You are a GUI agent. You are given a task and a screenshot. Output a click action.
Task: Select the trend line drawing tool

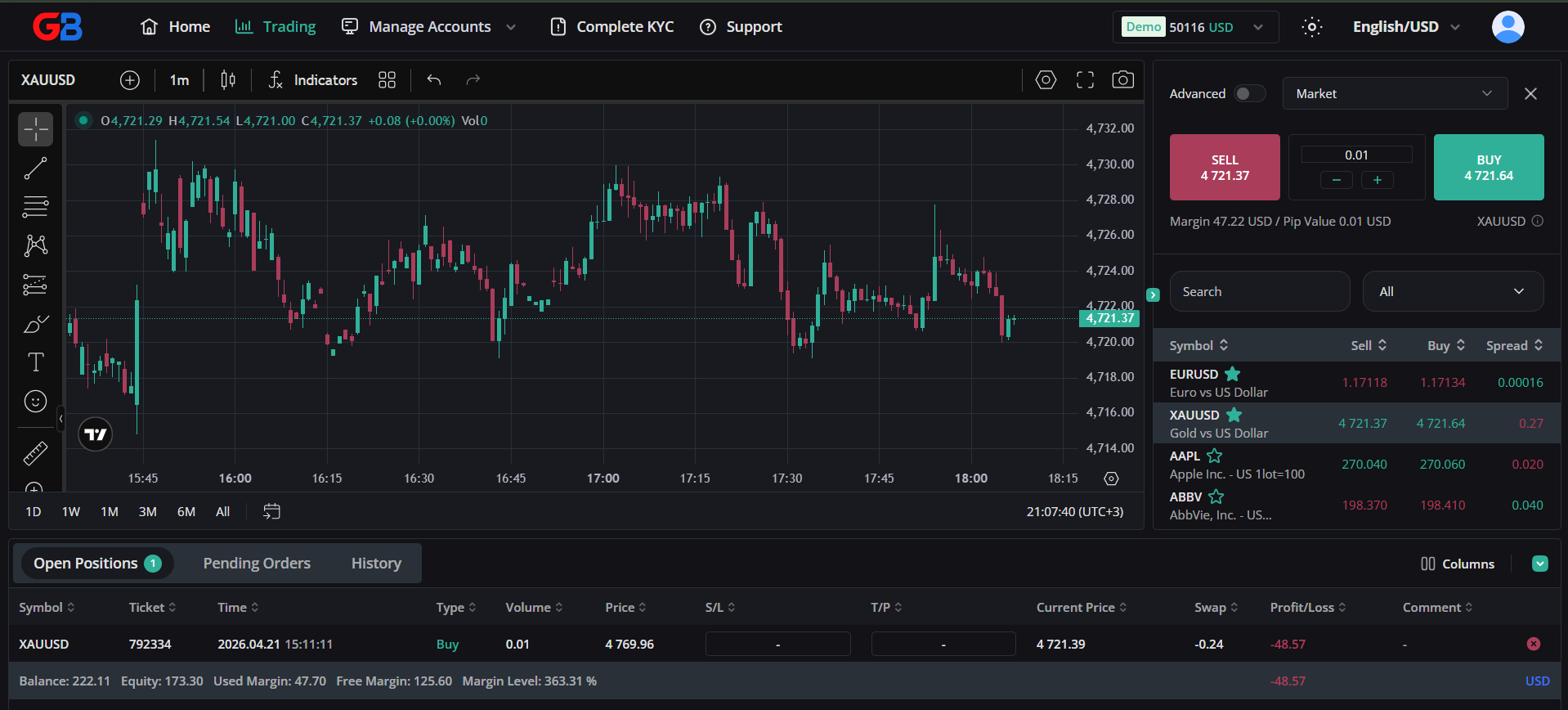(35, 169)
